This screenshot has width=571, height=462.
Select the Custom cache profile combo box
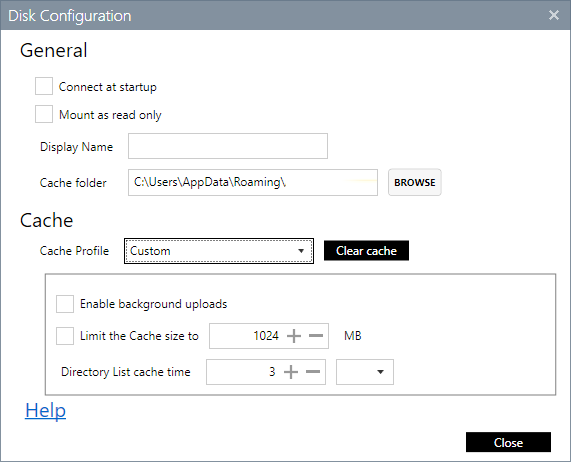click(x=219, y=251)
